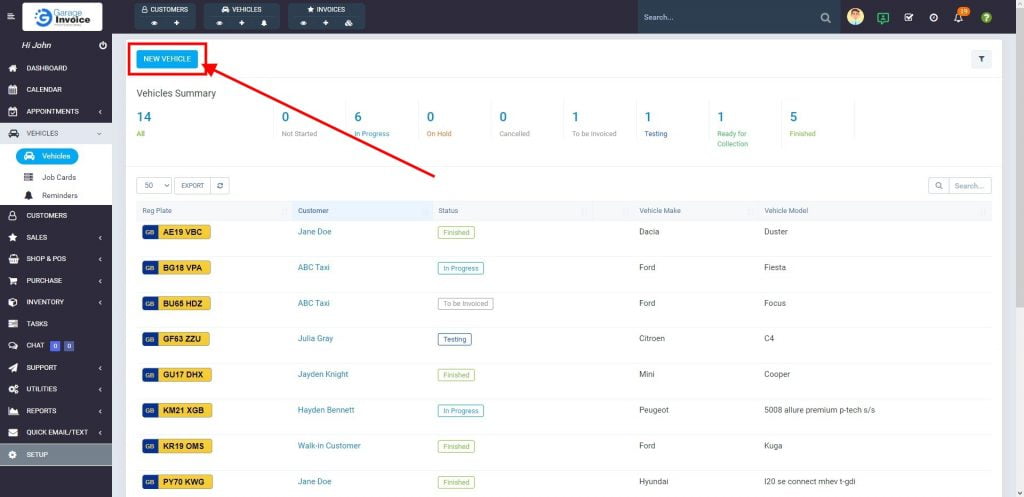Click the green help question mark icon
1024x497 pixels.
pos(986,17)
